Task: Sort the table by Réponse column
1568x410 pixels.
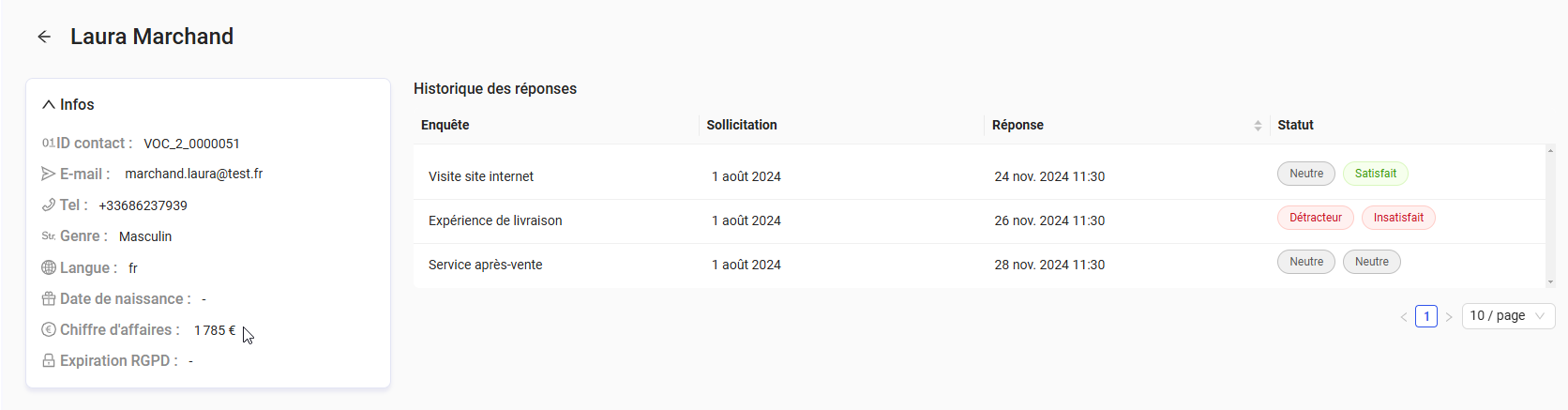Action: [x=1258, y=126]
